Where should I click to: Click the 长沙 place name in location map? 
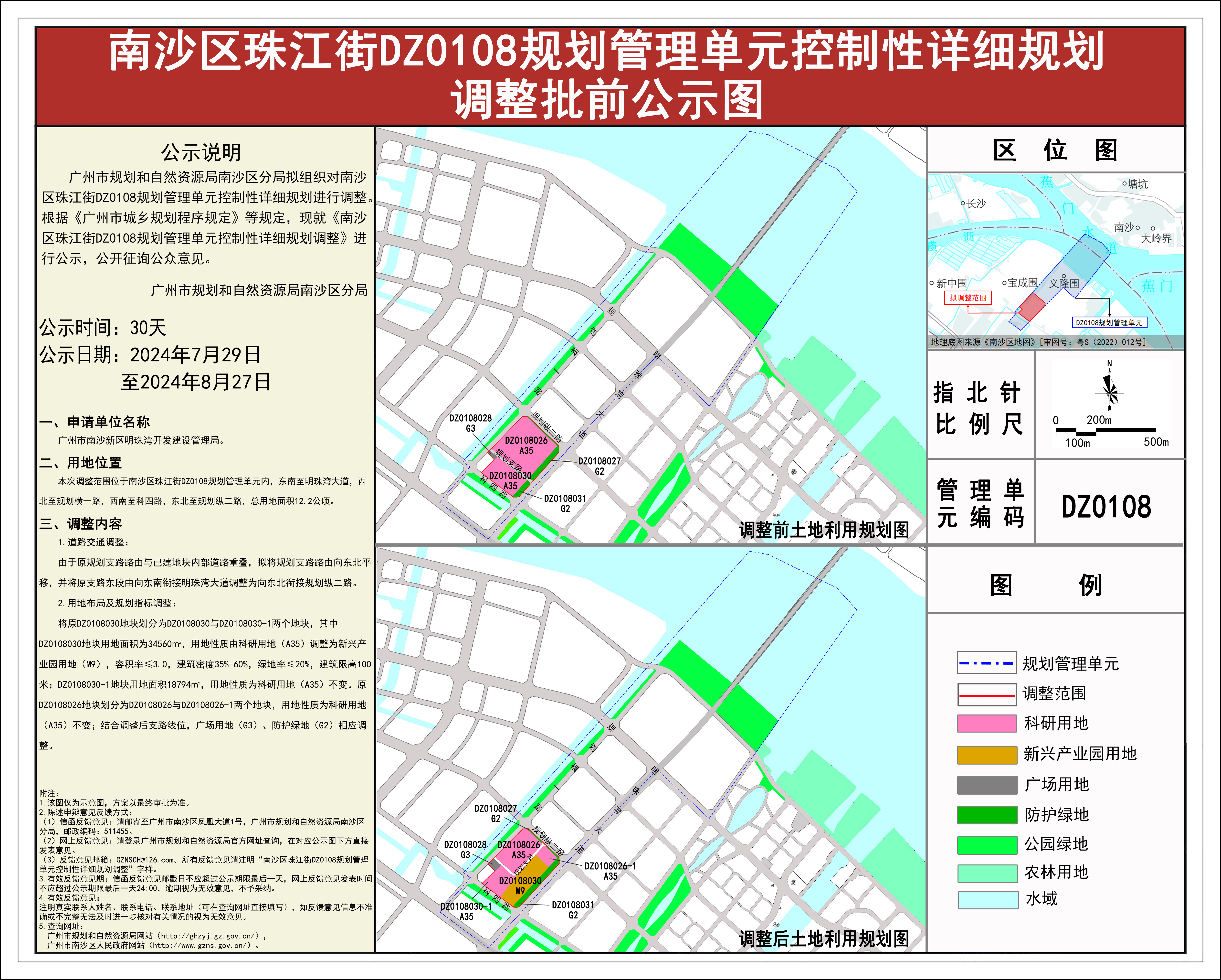click(x=976, y=203)
